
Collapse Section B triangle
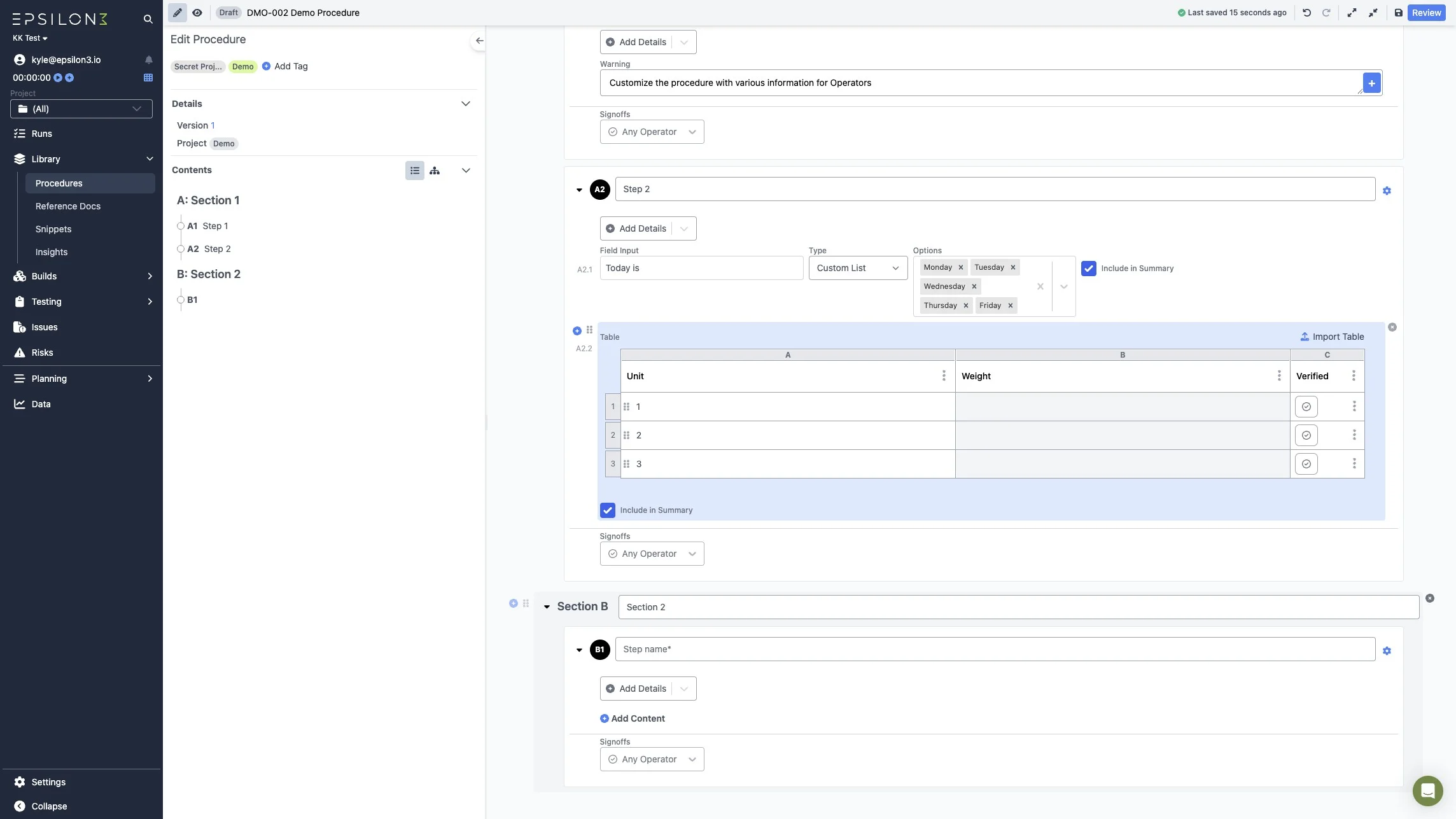coord(547,607)
